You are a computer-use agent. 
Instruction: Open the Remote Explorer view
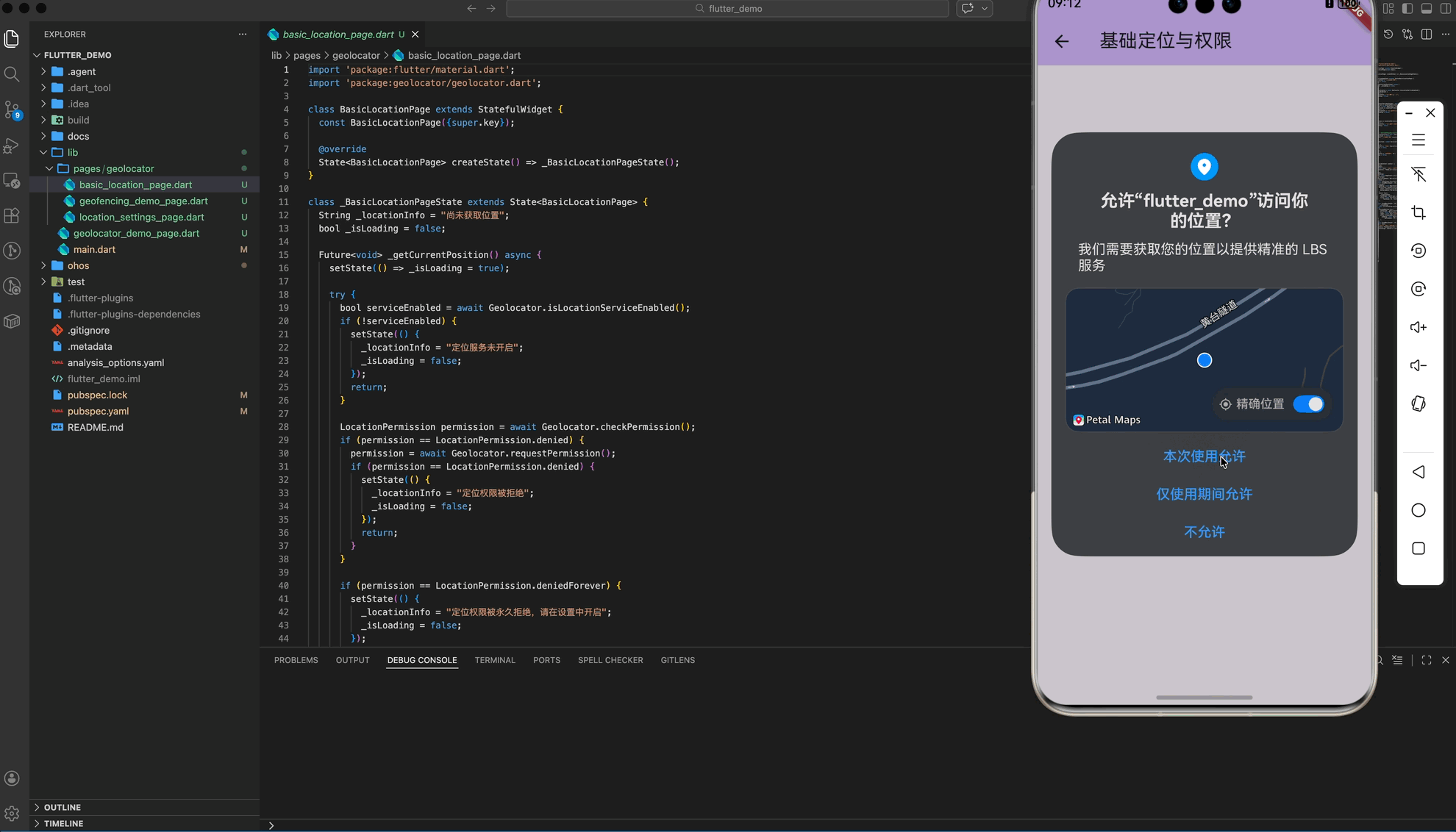coord(12,180)
